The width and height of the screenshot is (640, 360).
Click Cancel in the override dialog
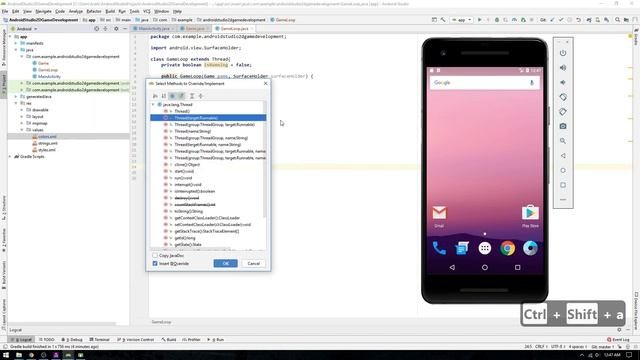(x=253, y=264)
